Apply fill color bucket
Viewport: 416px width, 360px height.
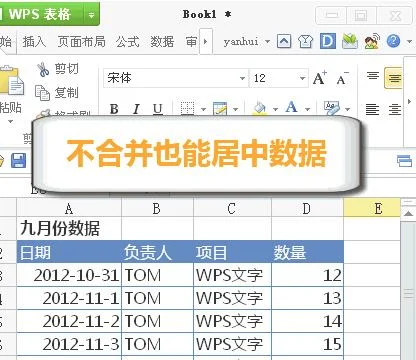[x=260, y=108]
